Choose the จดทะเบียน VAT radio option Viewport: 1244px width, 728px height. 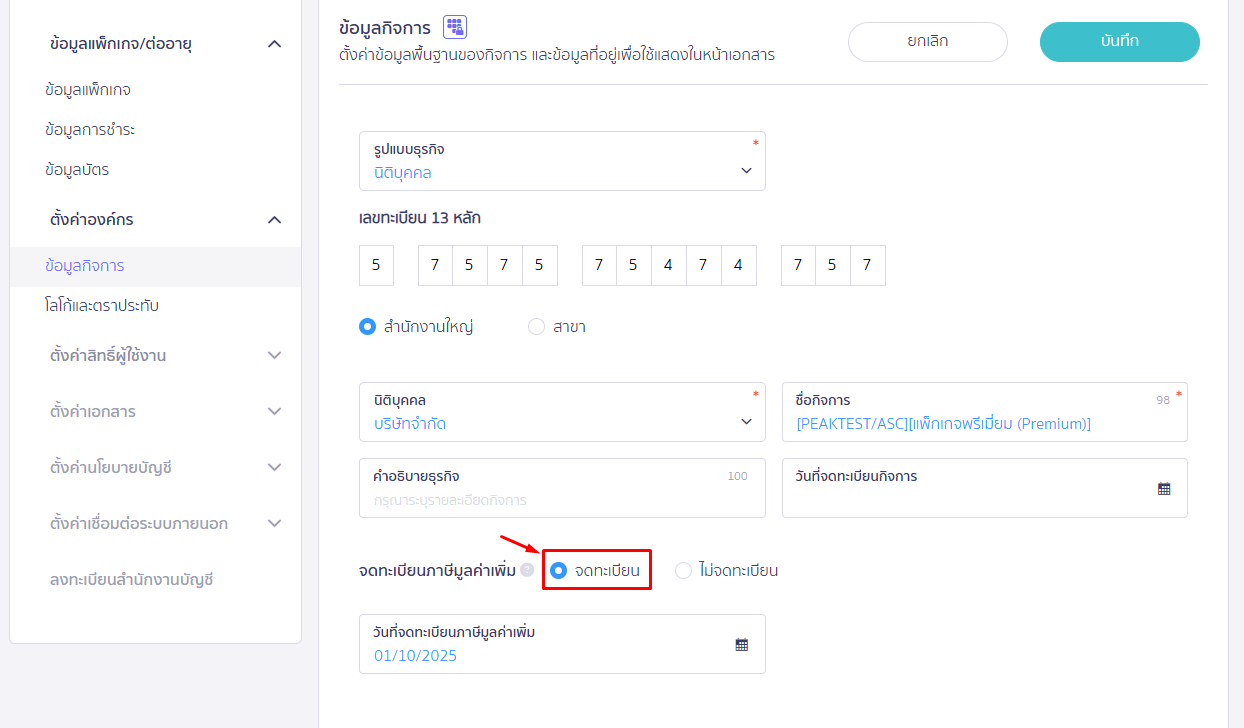pos(559,571)
